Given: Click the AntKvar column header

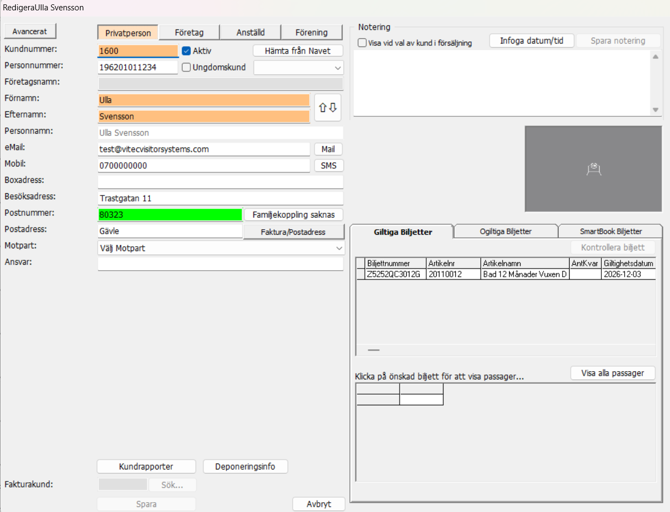Looking at the screenshot, I should [585, 263].
